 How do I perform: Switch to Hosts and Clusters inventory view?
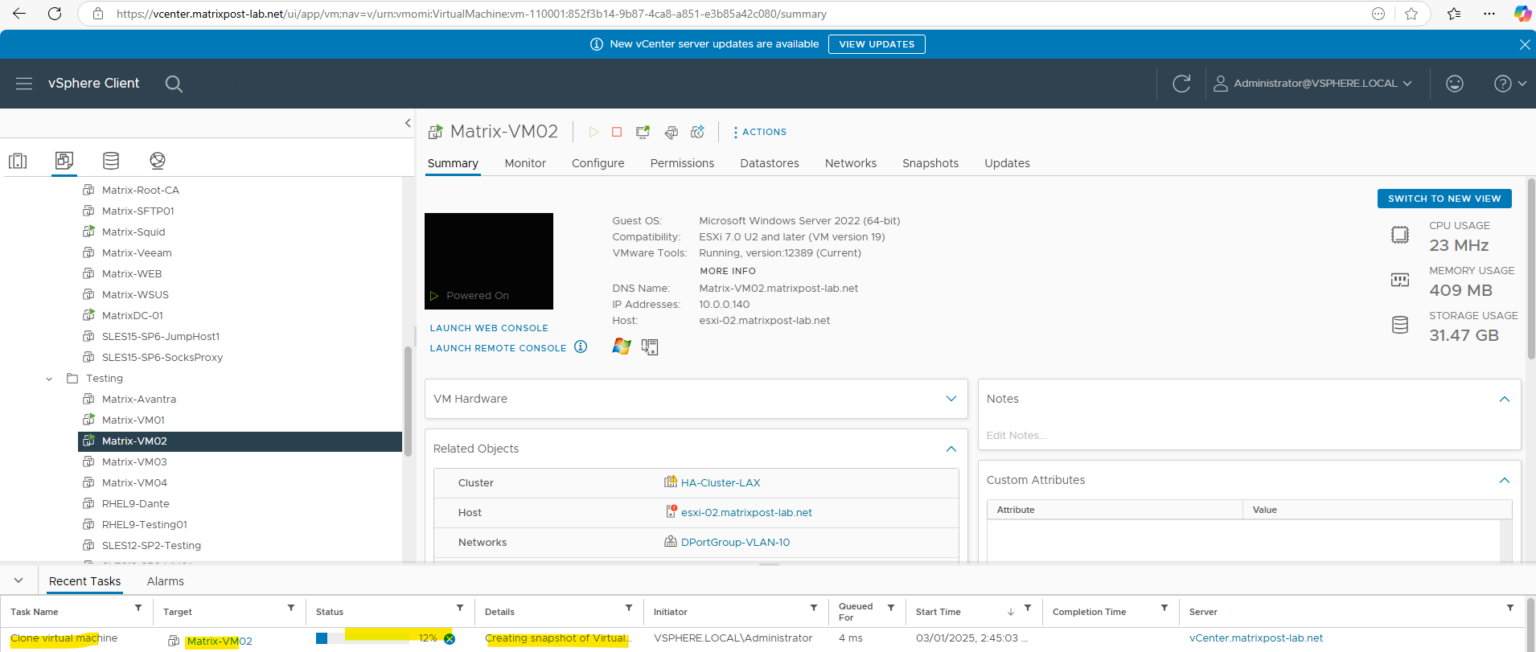coord(17,160)
